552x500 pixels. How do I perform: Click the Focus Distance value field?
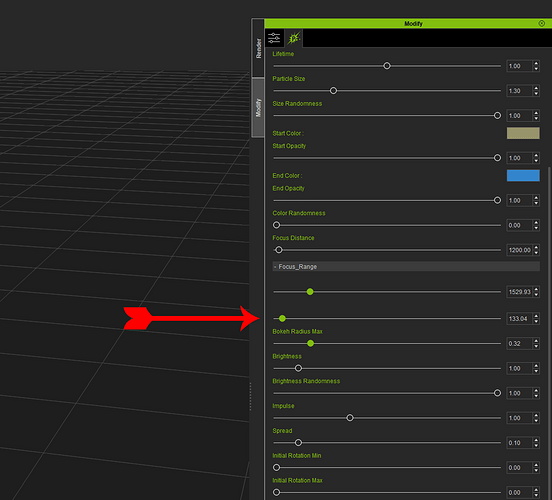(x=519, y=250)
